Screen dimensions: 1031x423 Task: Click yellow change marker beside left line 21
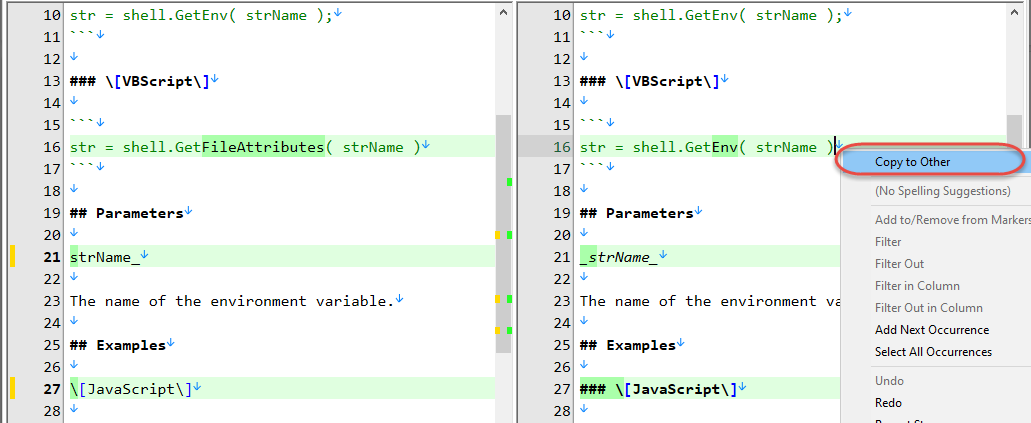12,256
